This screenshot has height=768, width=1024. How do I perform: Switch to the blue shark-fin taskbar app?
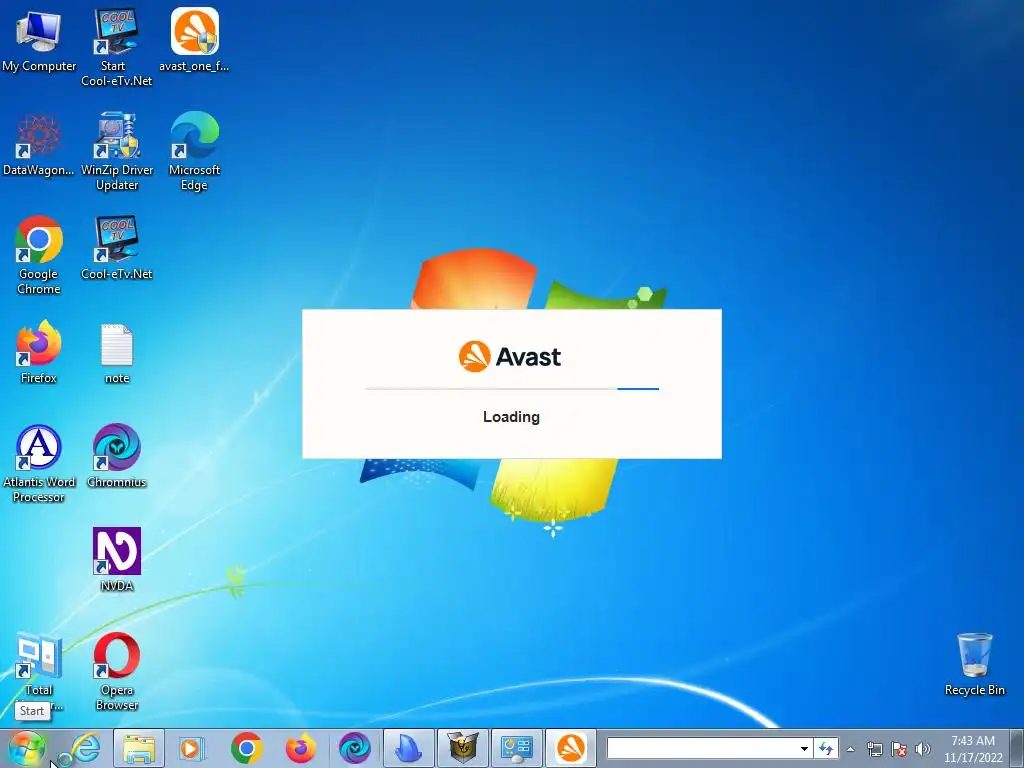pos(409,748)
